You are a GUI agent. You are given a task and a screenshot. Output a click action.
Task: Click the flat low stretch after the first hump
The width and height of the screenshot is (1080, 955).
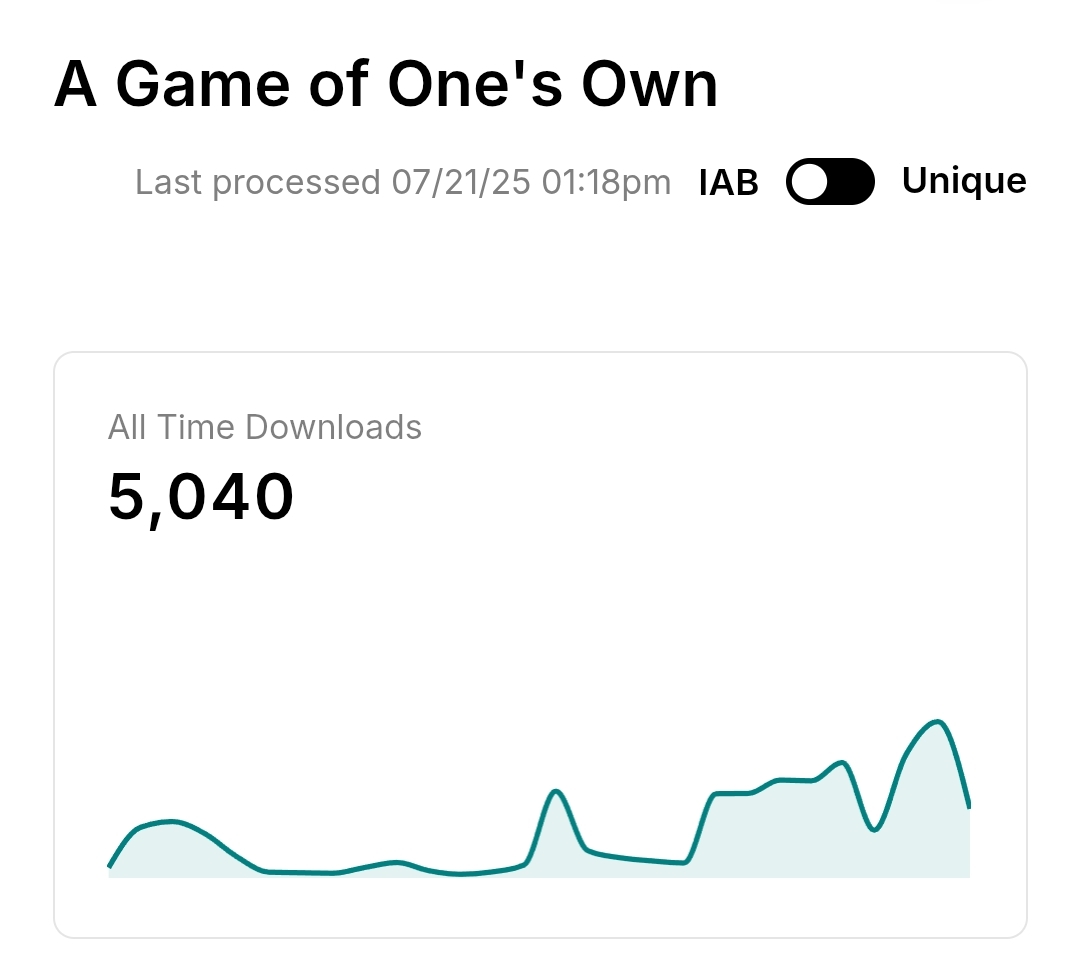tap(300, 873)
